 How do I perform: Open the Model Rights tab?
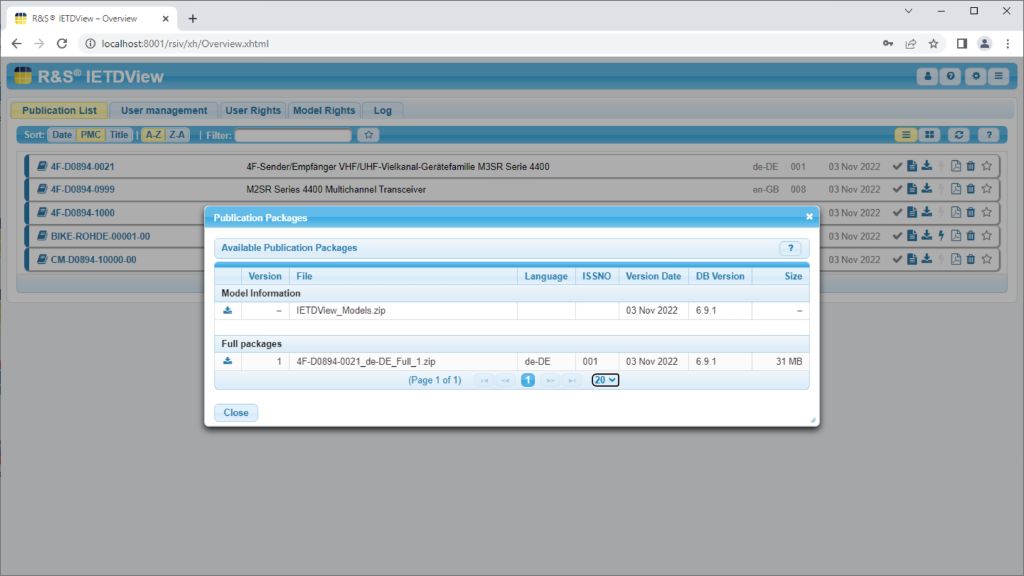pyautogui.click(x=324, y=110)
